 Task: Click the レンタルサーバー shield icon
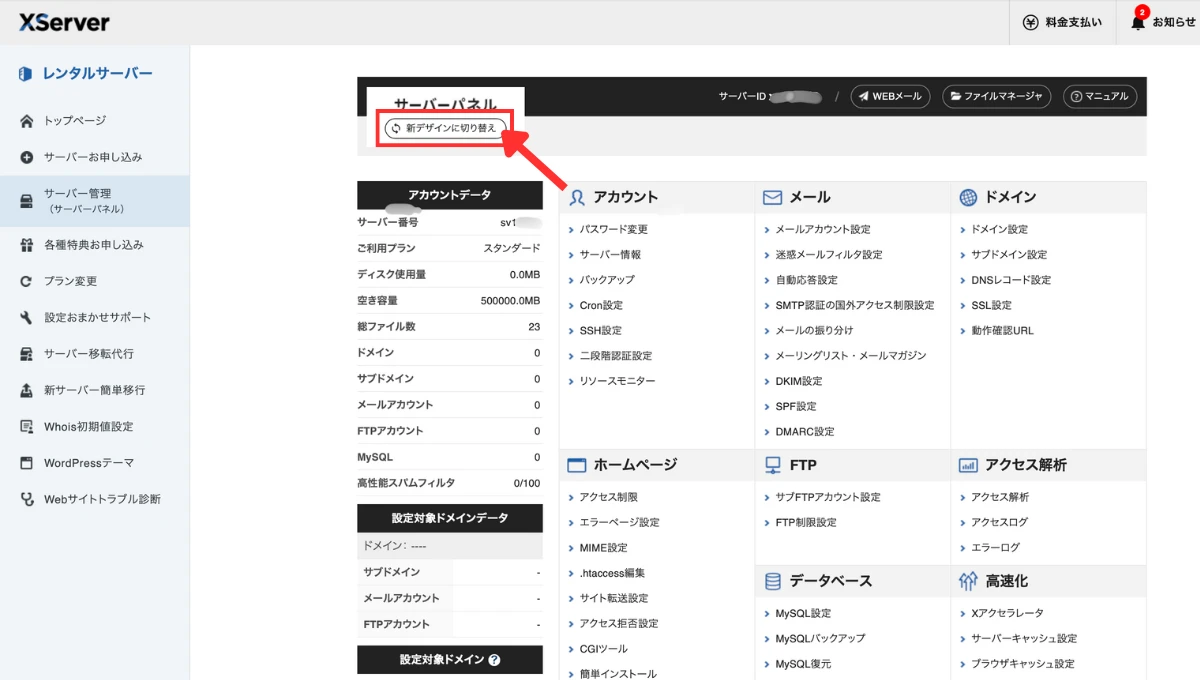coord(27,74)
